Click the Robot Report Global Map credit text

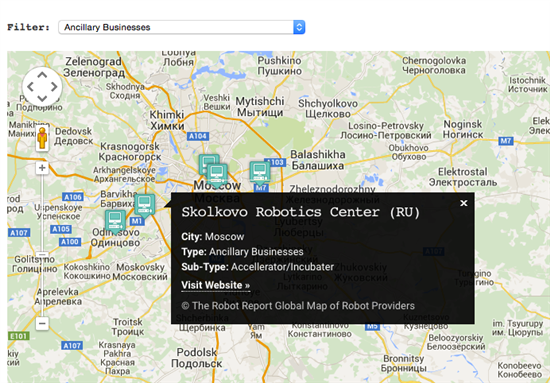click(298, 306)
